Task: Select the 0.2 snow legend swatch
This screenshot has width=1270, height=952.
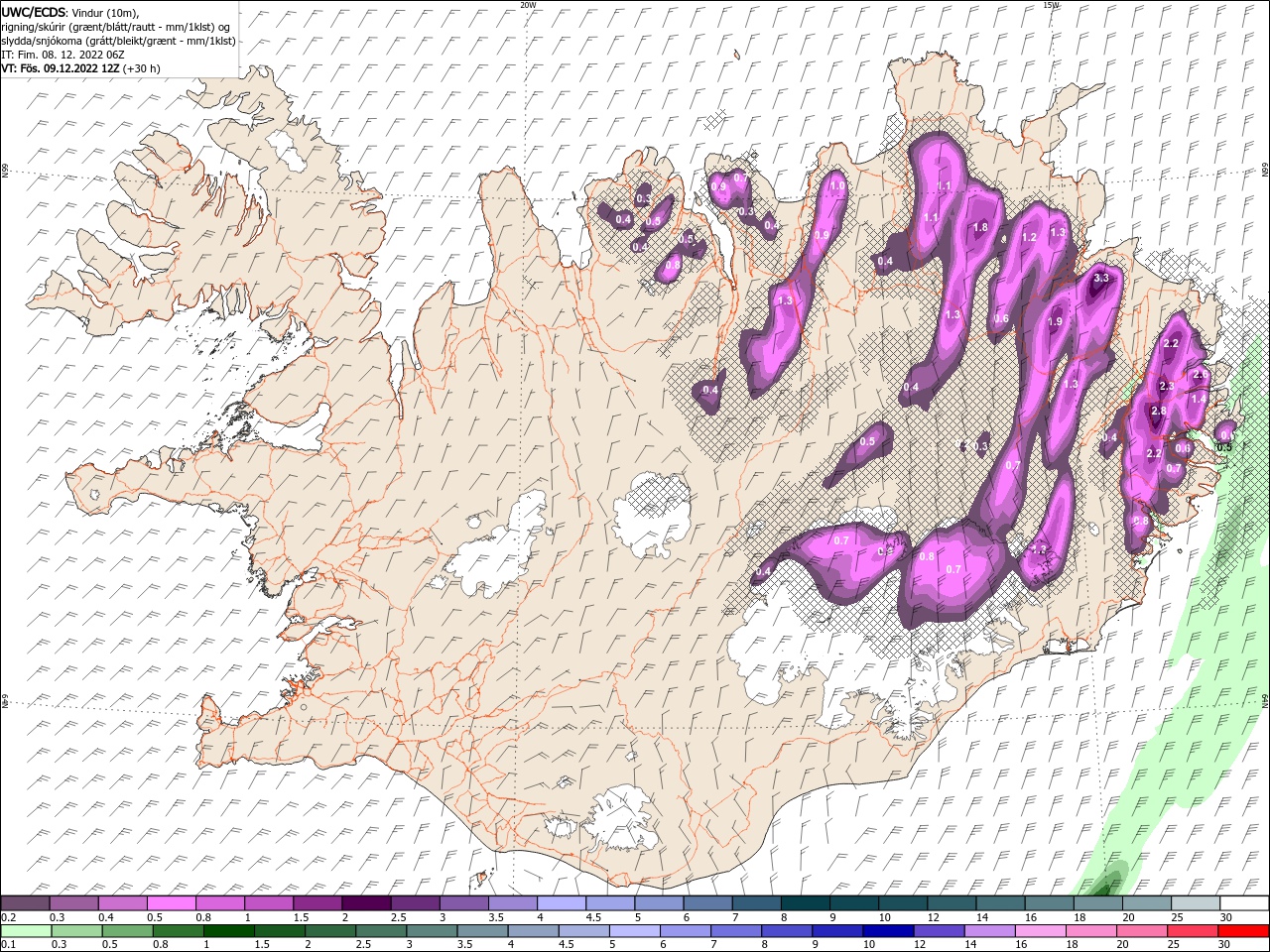Action: point(26,903)
